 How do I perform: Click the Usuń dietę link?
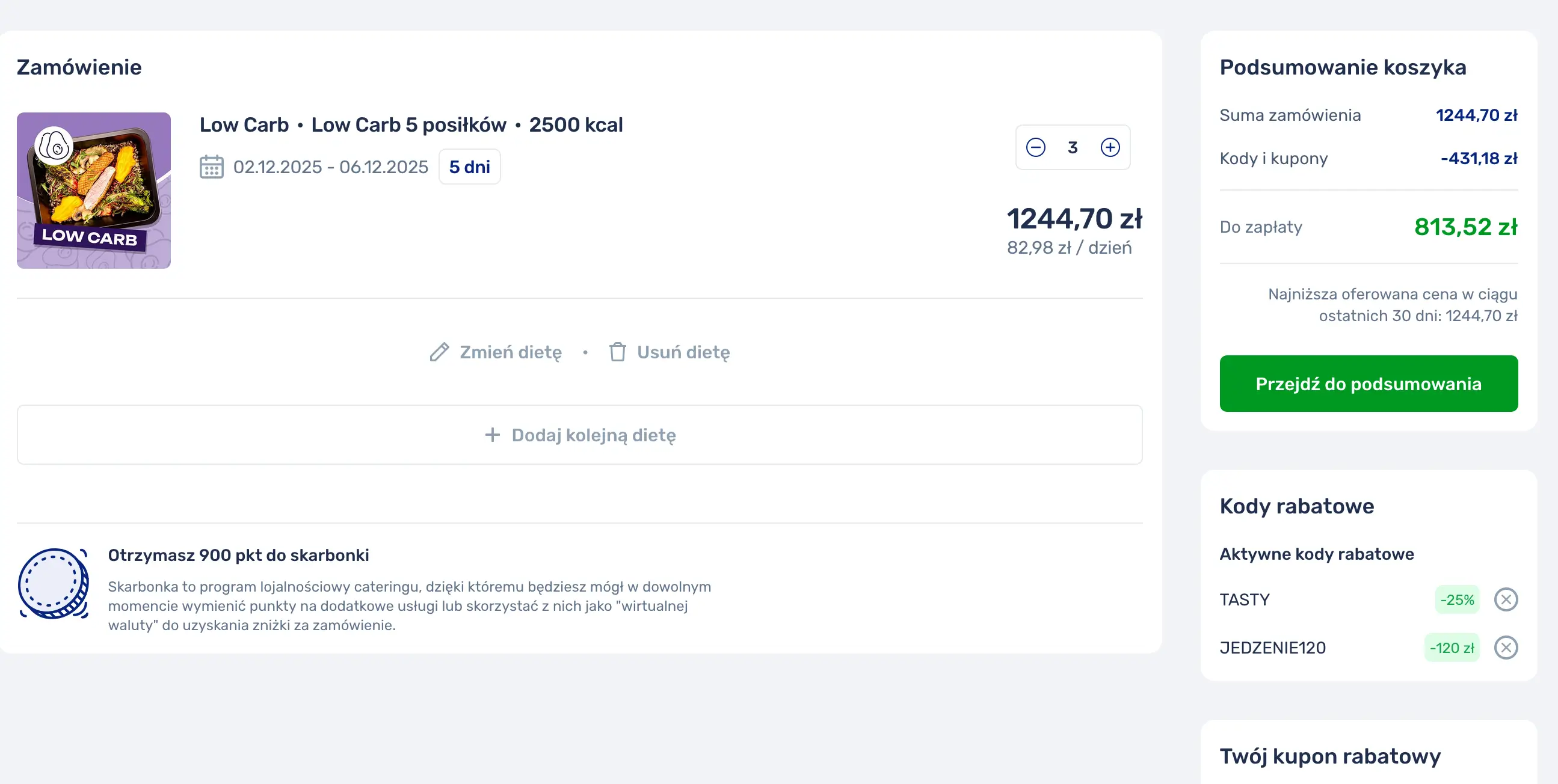tap(683, 352)
